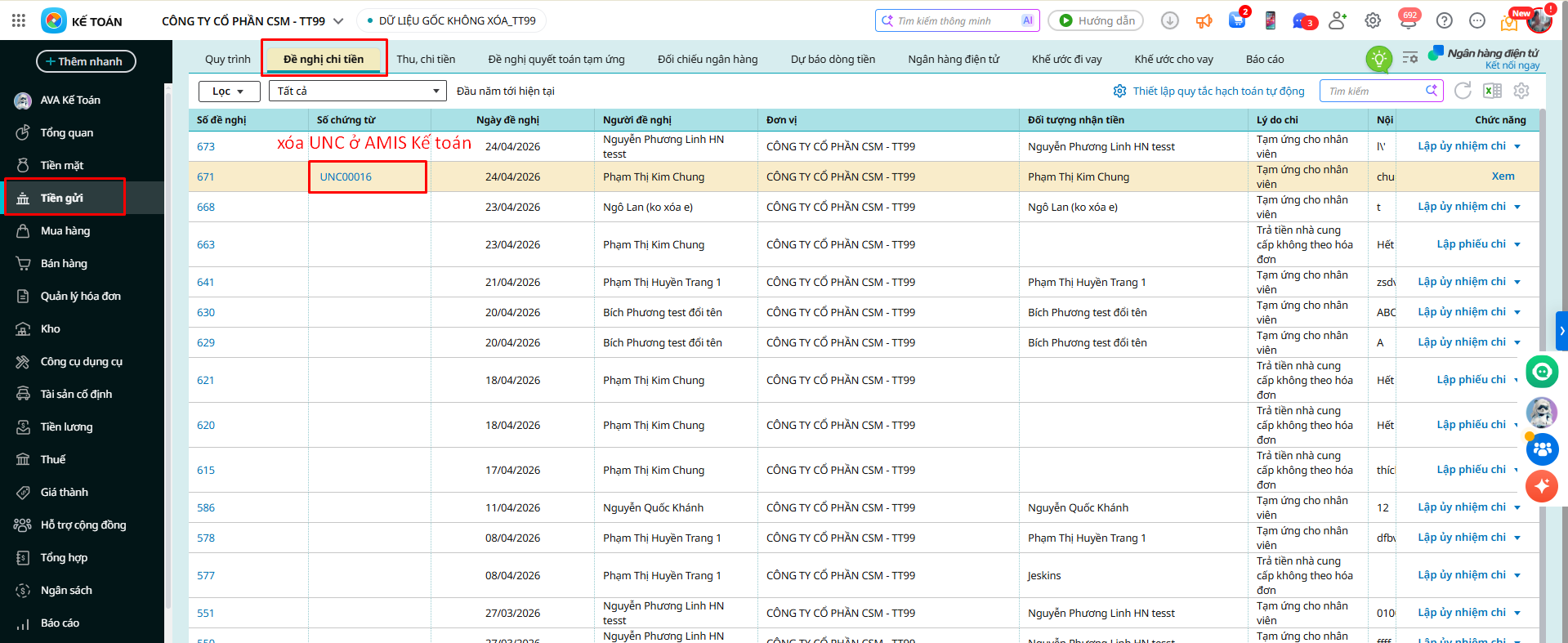Open the notification bell with 692 badge
The width and height of the screenshot is (1568, 643).
tap(1408, 21)
